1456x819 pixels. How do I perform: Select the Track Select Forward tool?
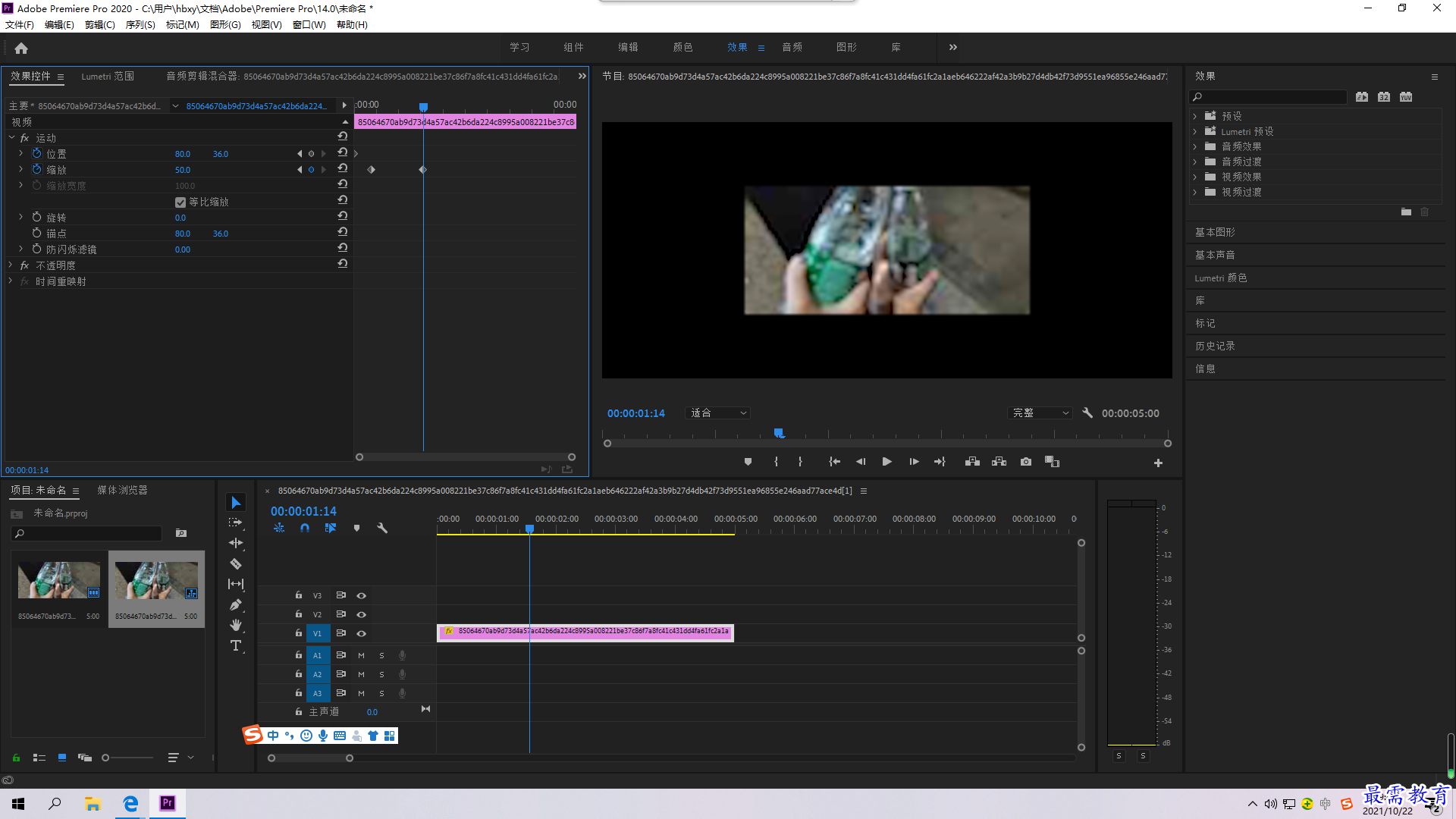[x=236, y=522]
